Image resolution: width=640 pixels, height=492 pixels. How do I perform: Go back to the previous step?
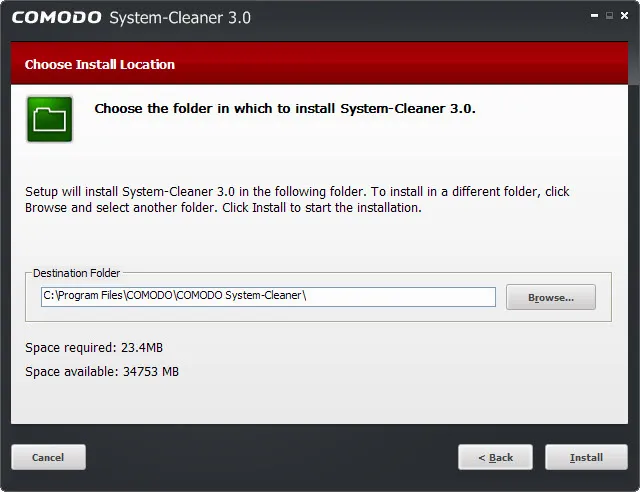pos(495,457)
